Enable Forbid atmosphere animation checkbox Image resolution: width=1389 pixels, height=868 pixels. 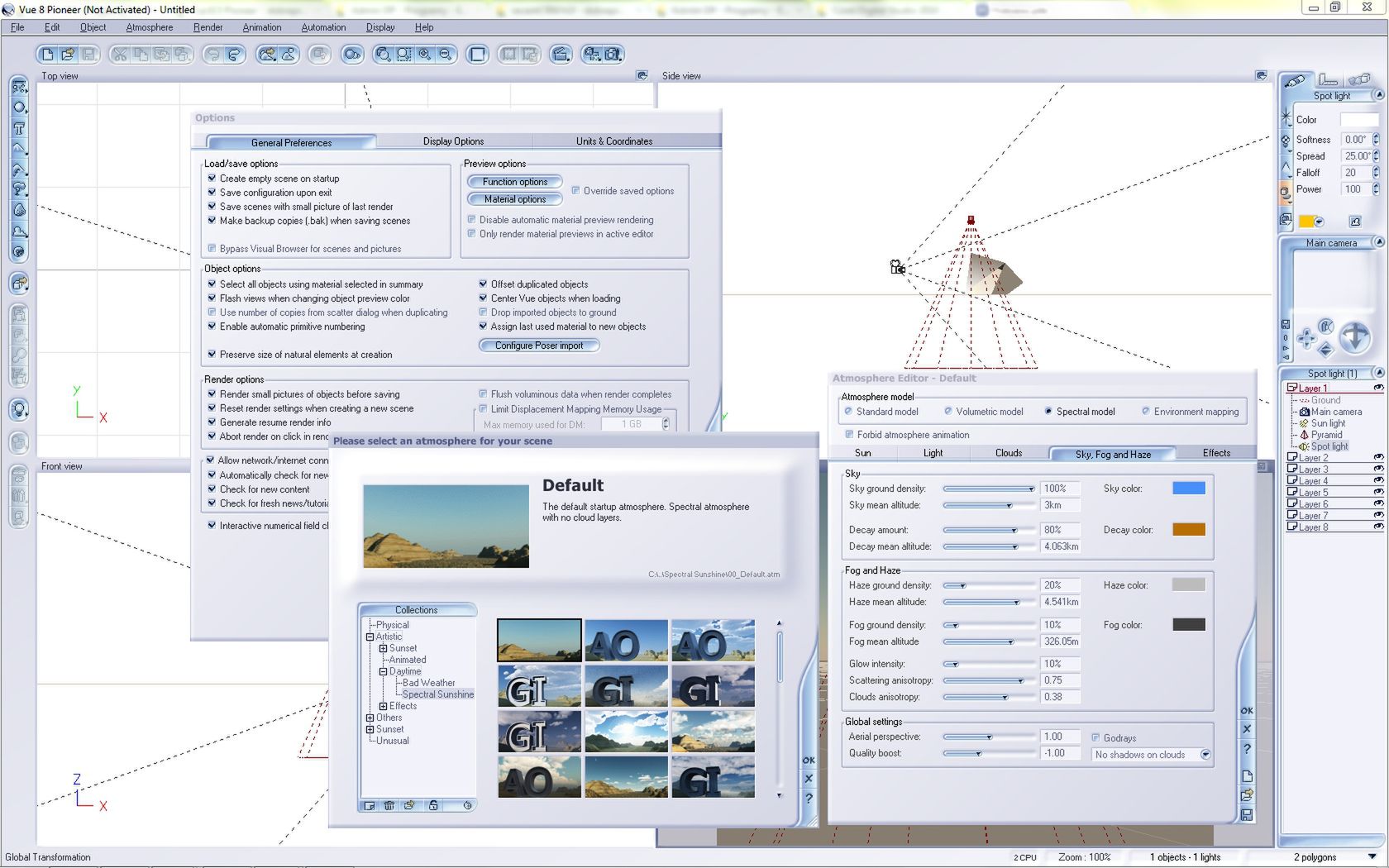[x=849, y=435]
